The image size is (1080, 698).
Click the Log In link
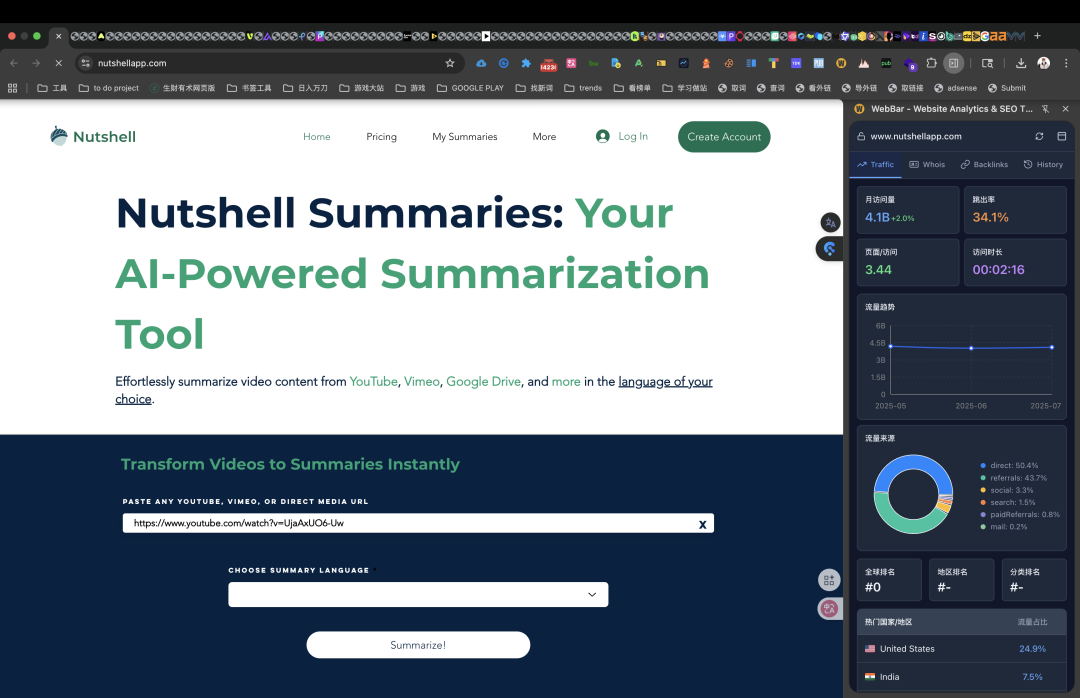(622, 136)
